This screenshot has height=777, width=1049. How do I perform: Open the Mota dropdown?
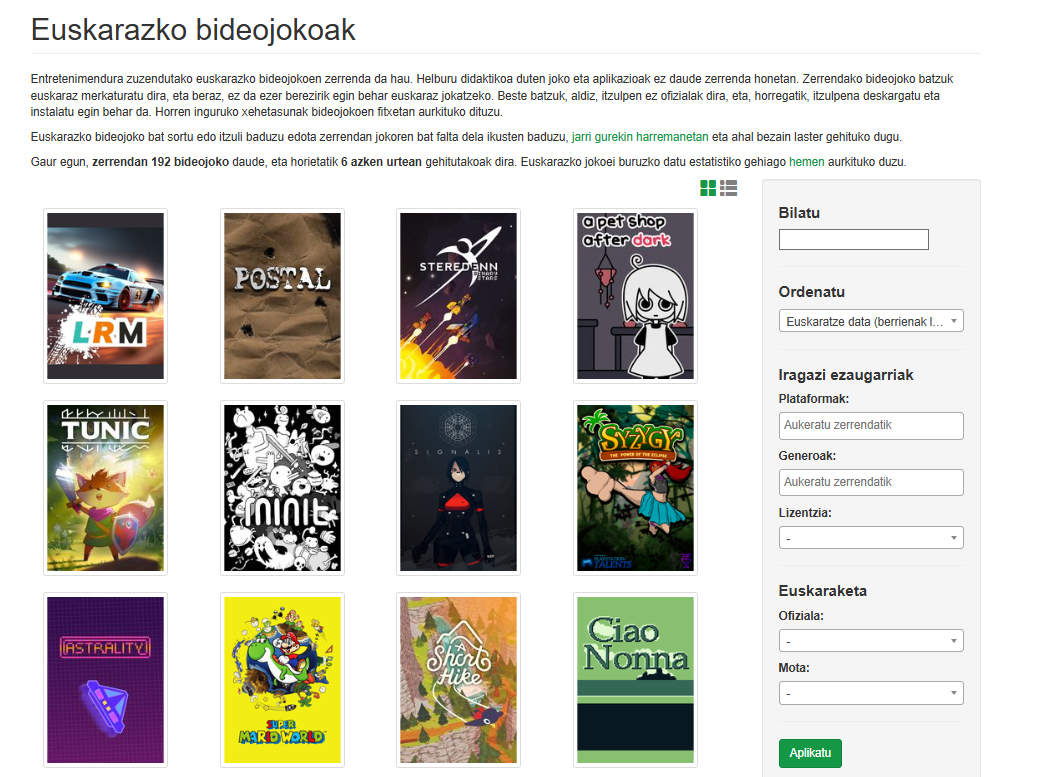click(871, 693)
